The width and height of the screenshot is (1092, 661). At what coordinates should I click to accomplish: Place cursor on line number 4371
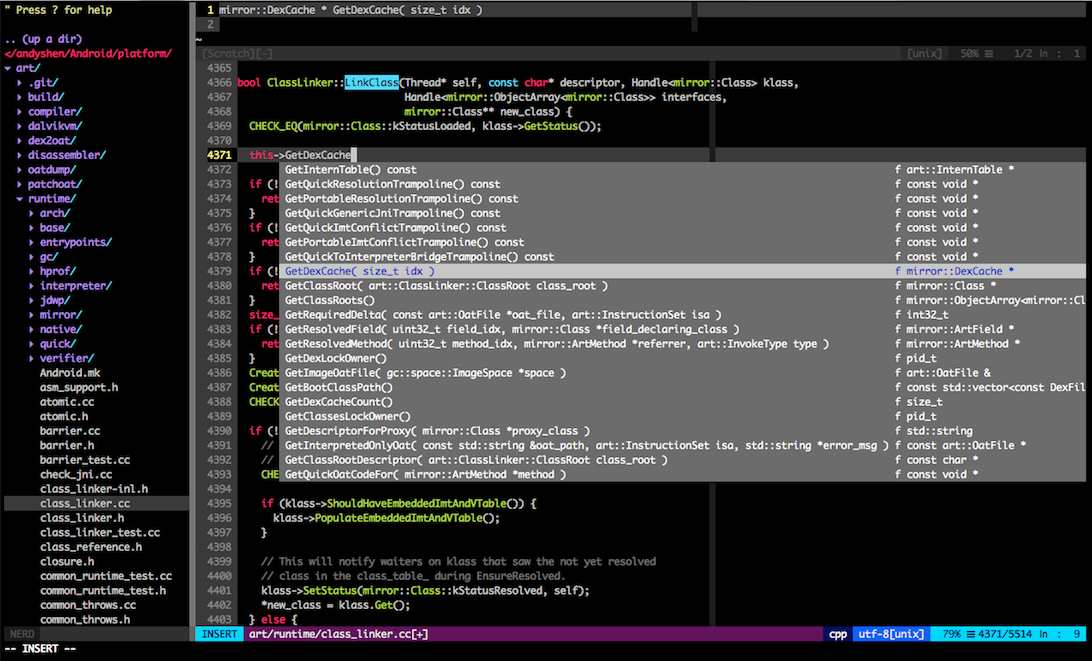(219, 155)
